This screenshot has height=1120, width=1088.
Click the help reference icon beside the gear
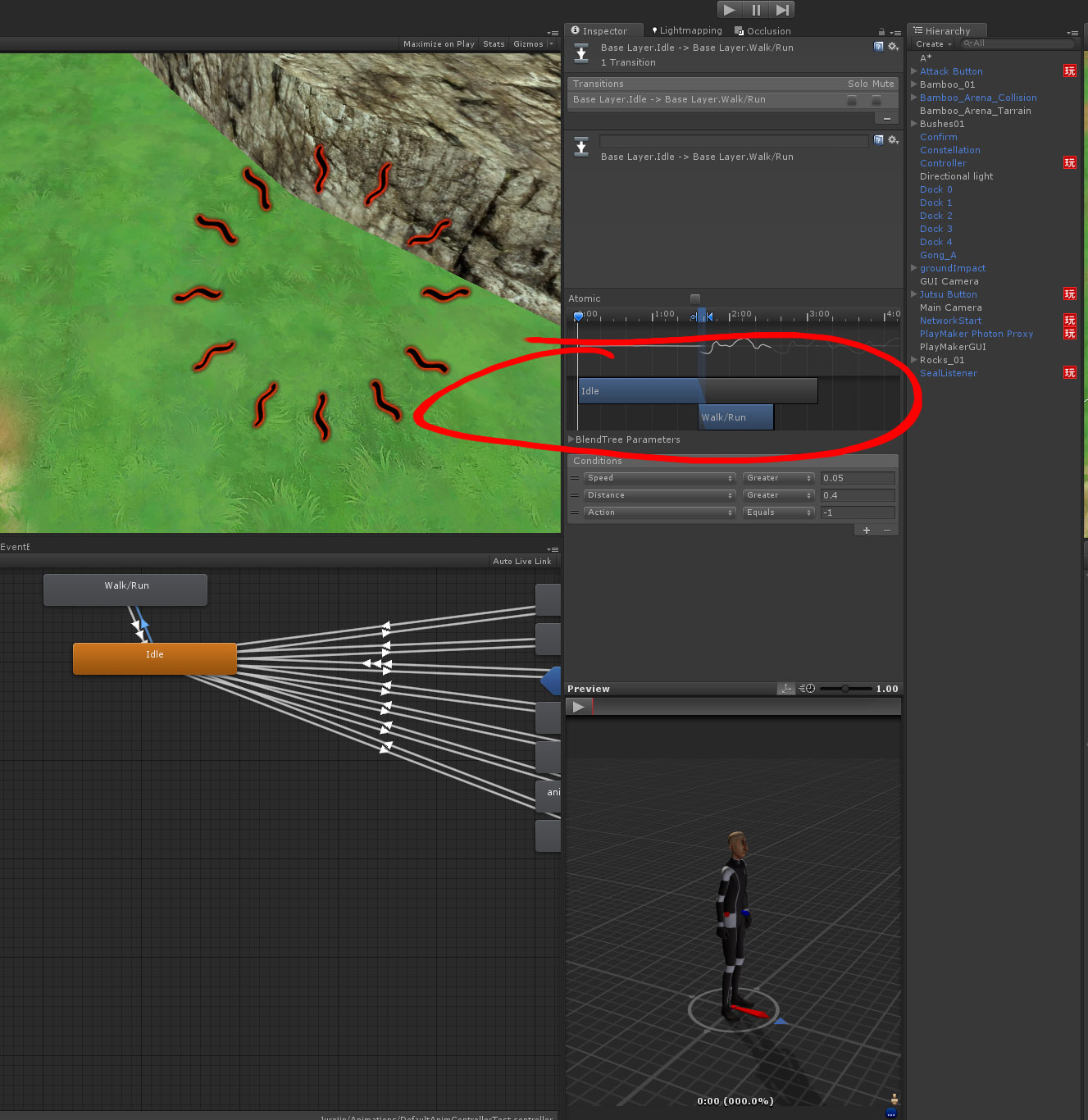tap(878, 47)
